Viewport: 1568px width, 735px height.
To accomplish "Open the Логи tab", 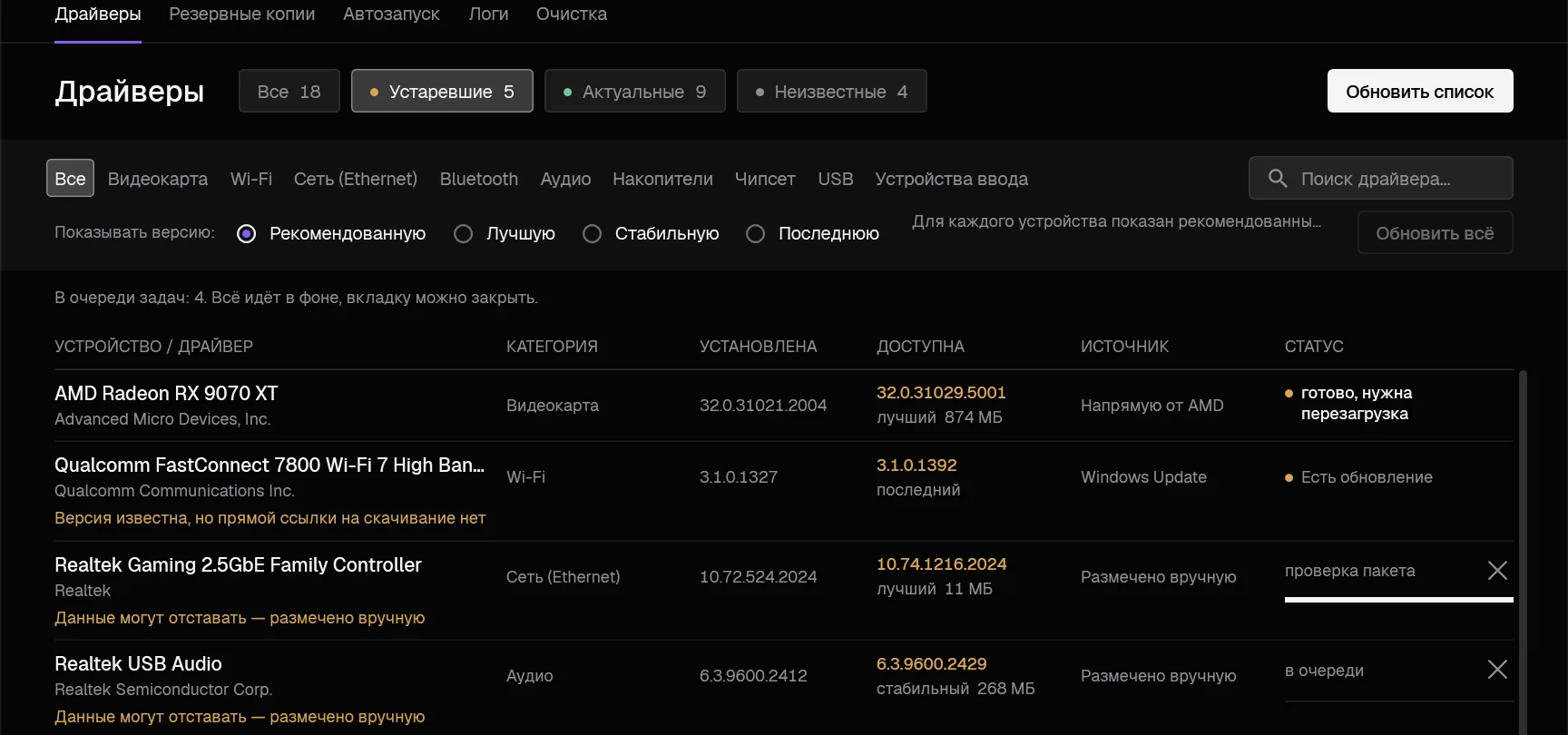I will tap(488, 15).
